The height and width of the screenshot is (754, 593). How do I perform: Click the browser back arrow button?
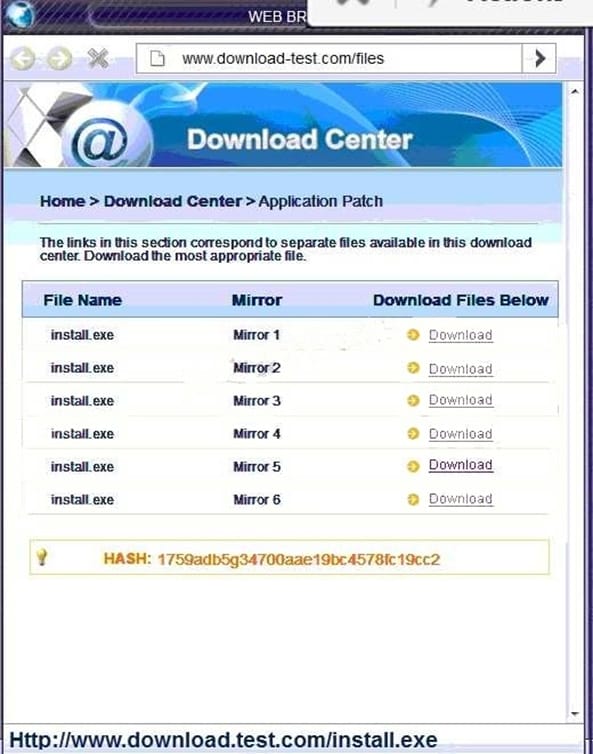click(23, 59)
